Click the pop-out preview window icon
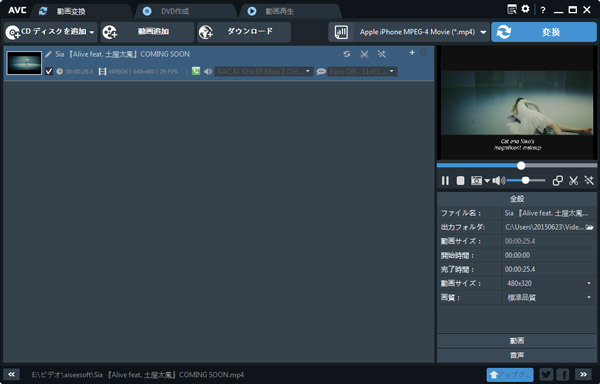This screenshot has width=600, height=384. point(558,181)
